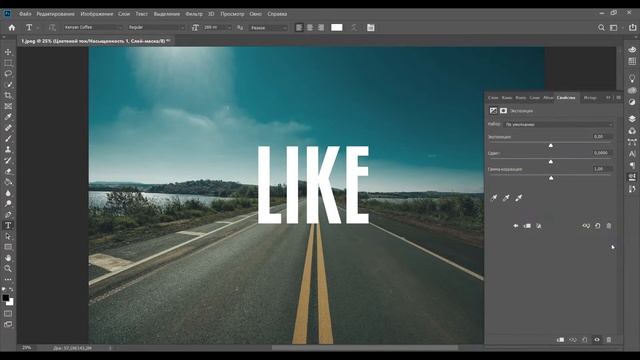Click the black point eyedropper in Properties
This screenshot has width=640, height=360.
[493, 198]
